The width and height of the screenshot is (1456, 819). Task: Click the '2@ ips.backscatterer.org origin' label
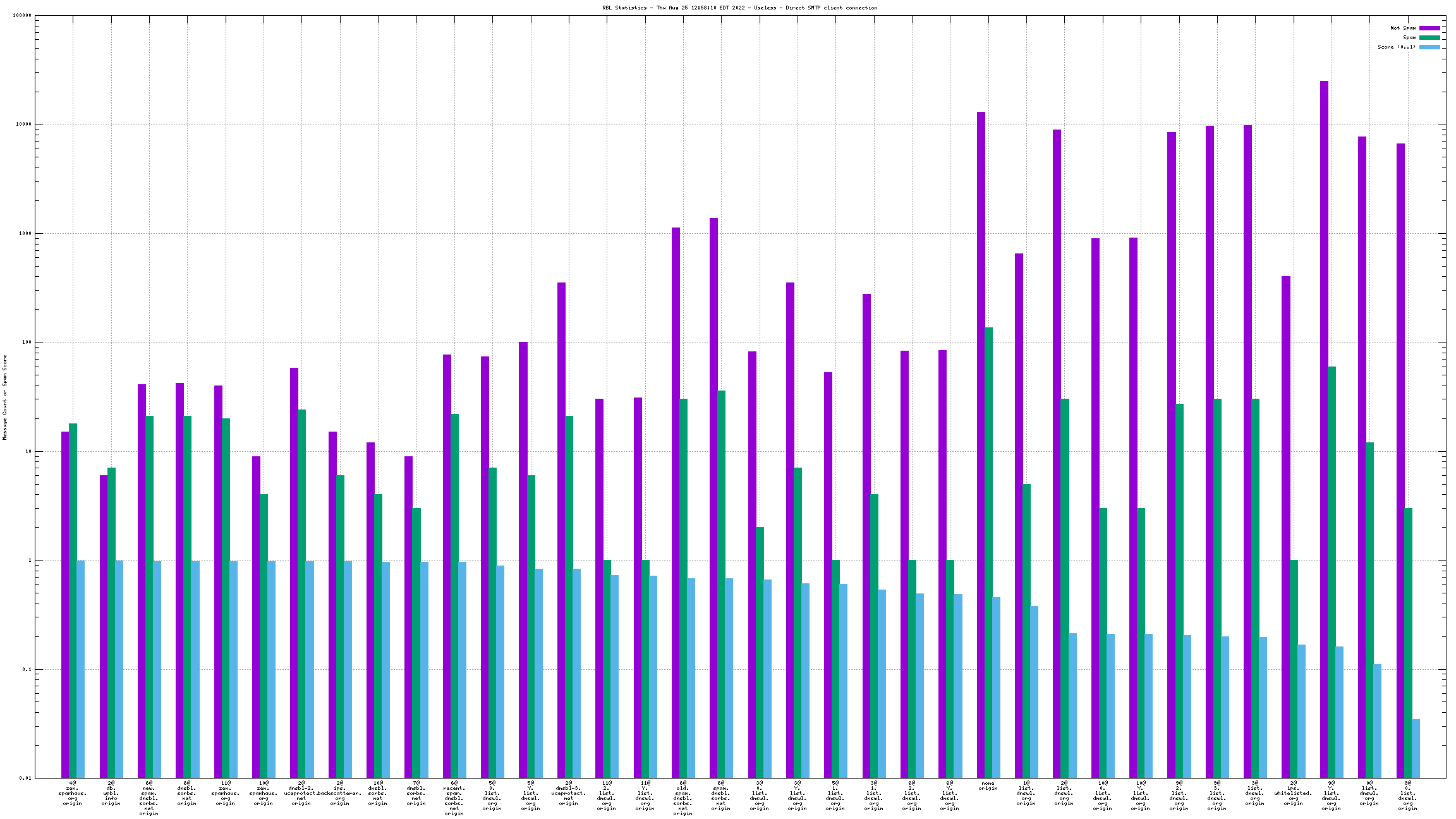[340, 793]
